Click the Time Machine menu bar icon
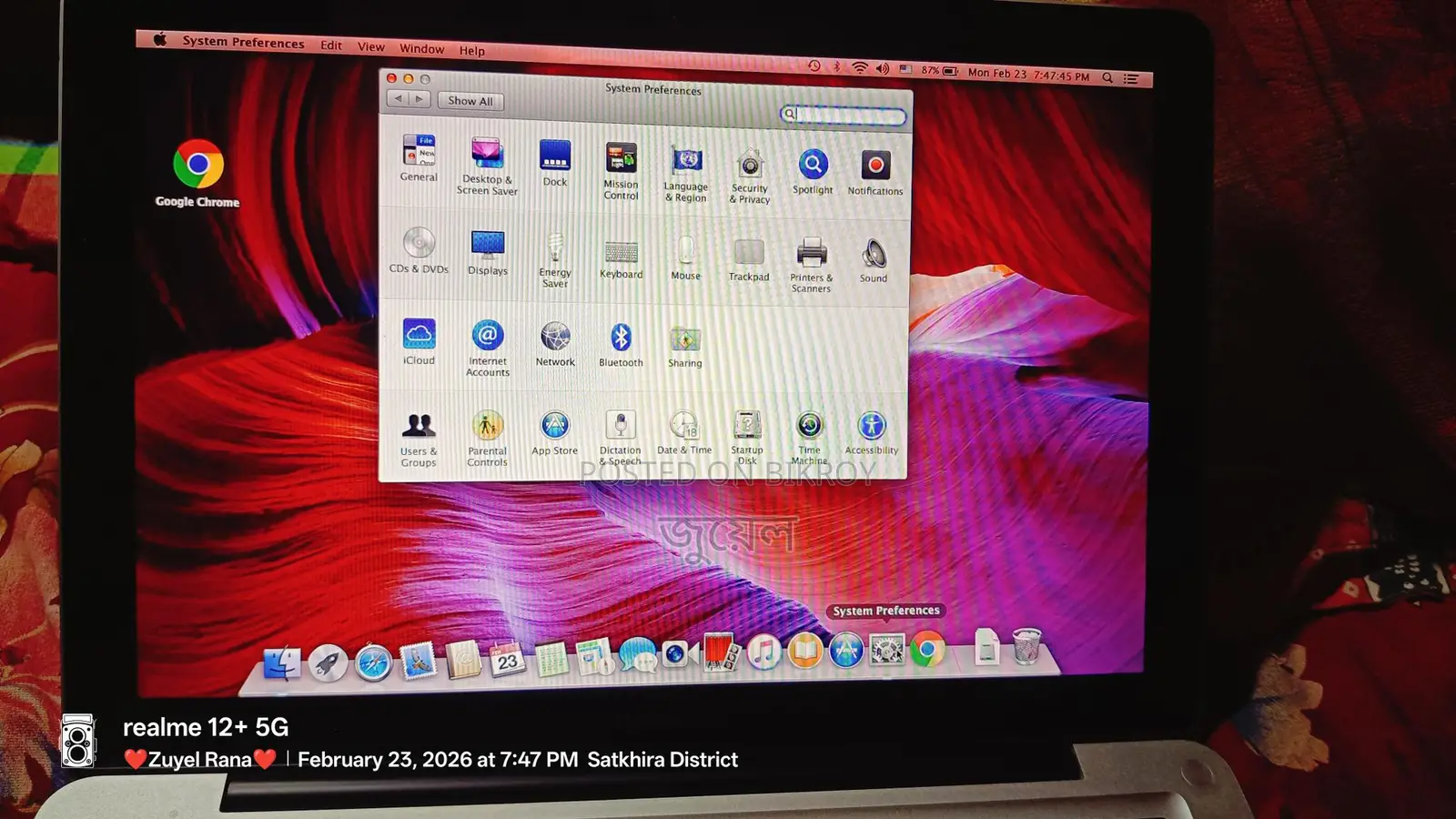The height and width of the screenshot is (819, 1456). (x=814, y=66)
